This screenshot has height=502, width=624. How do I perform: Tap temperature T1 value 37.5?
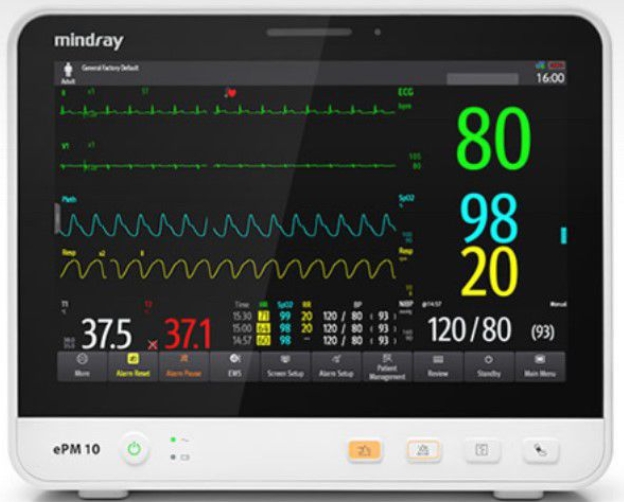107,334
